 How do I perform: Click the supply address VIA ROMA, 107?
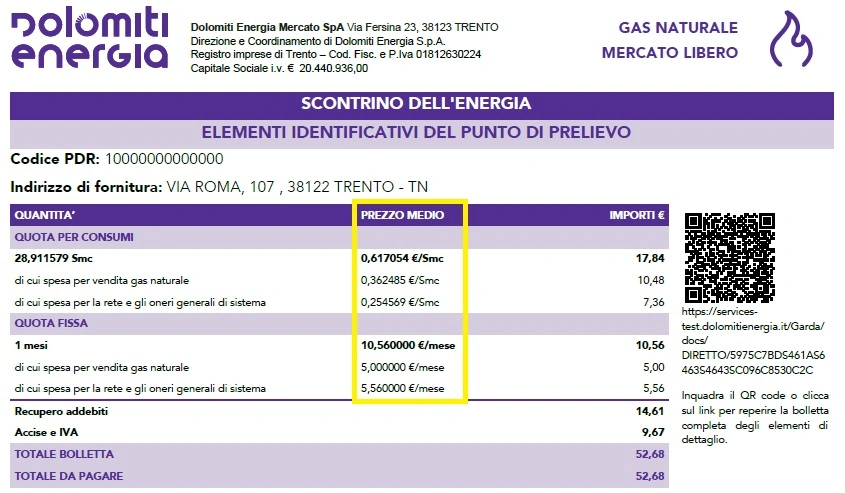point(297,187)
